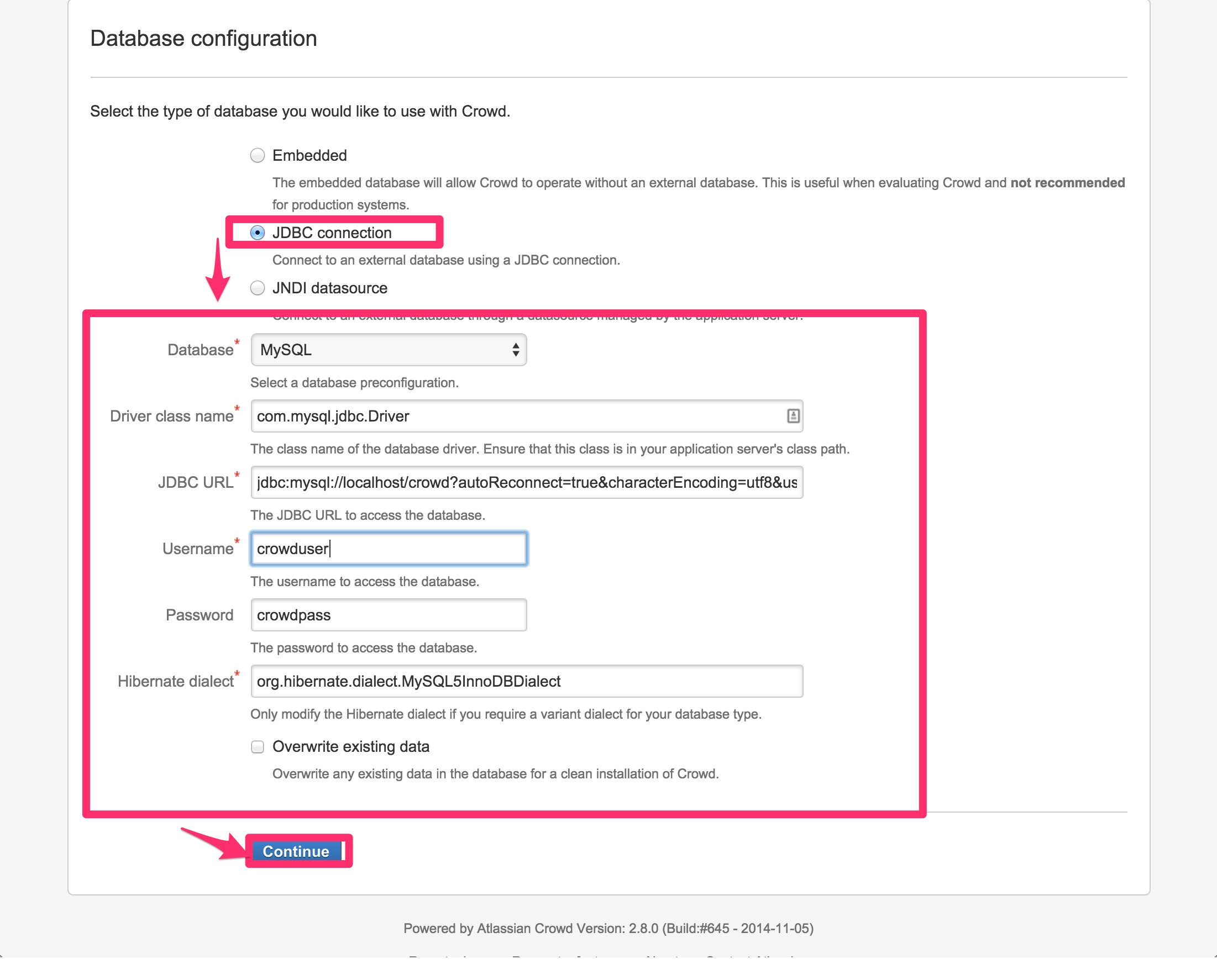Click the Continue button
The height and width of the screenshot is (980, 1217).
coord(296,851)
